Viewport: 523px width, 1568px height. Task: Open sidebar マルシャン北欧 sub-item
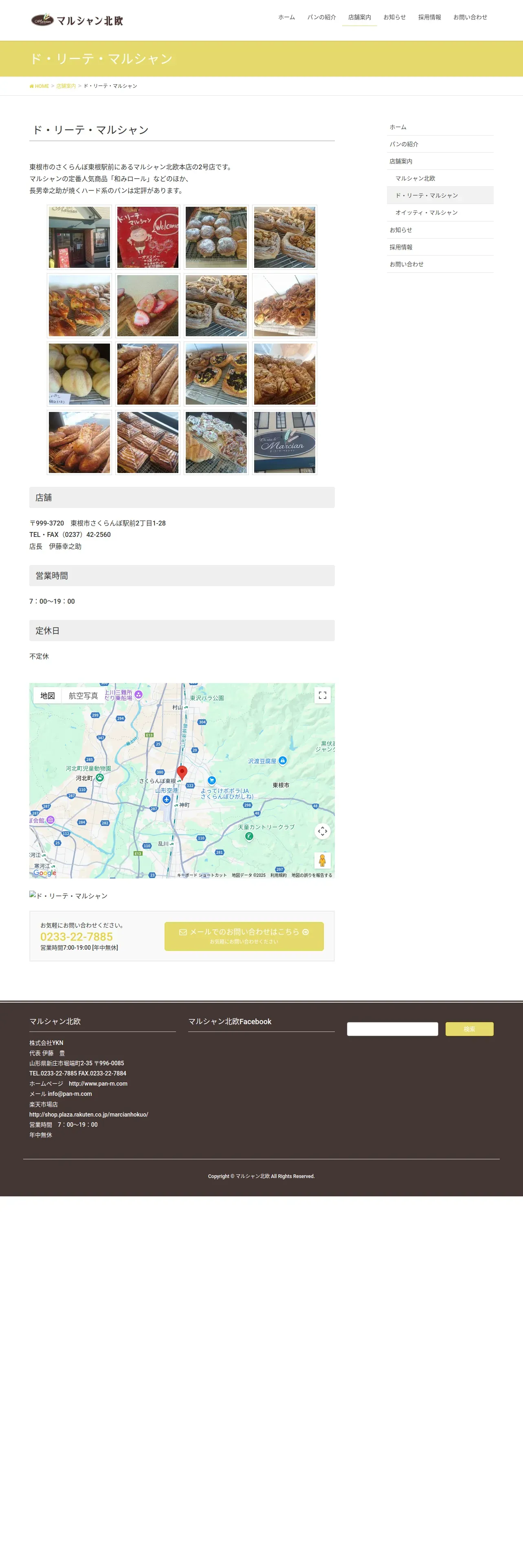coord(439,178)
